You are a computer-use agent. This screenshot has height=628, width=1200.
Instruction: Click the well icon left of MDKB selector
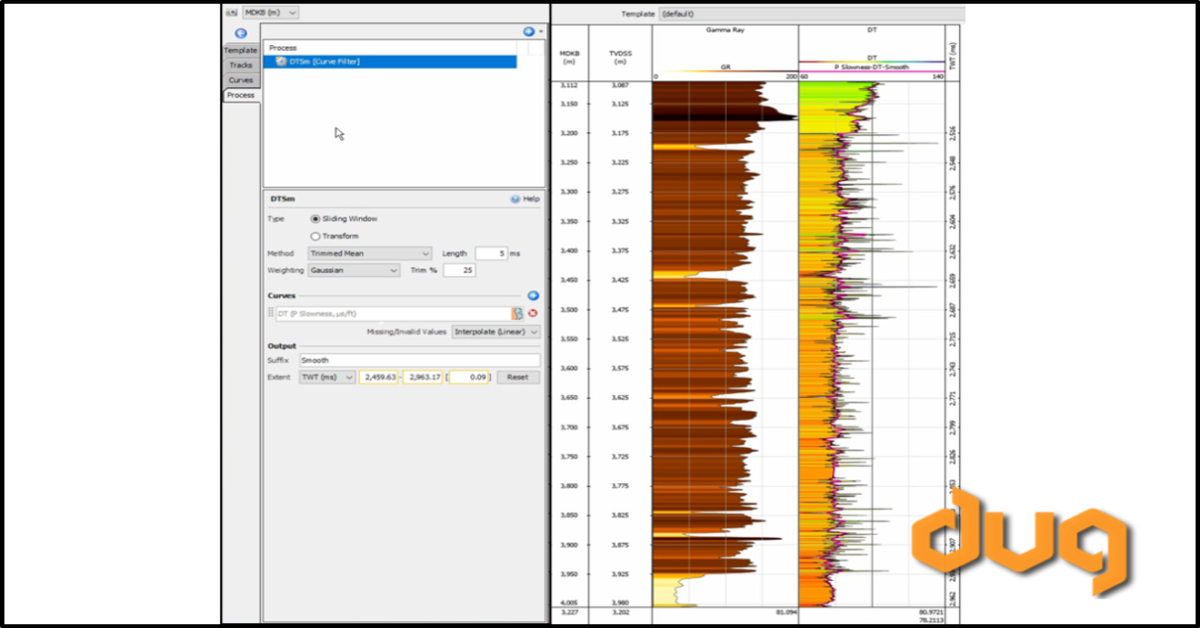tap(231, 13)
